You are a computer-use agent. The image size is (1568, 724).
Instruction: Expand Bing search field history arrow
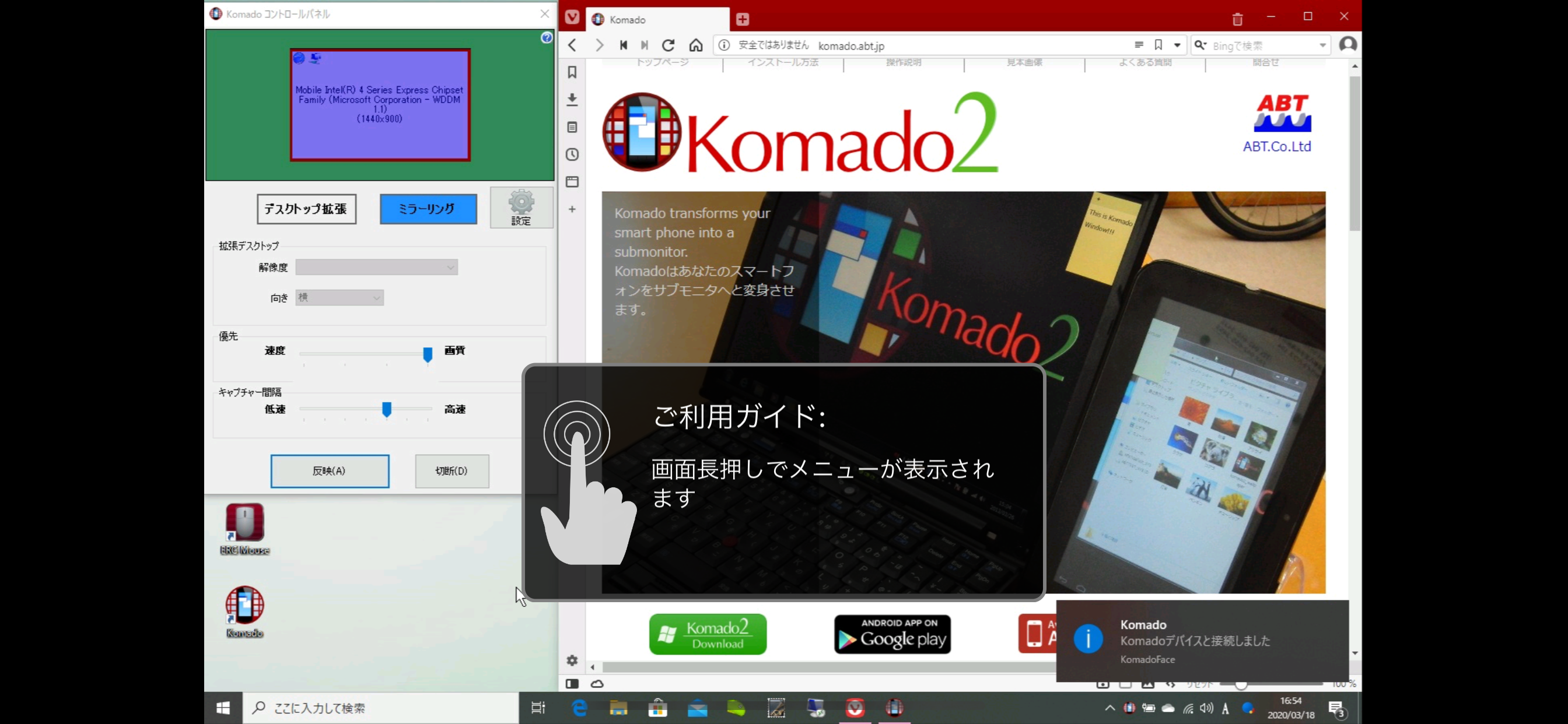pos(1322,45)
